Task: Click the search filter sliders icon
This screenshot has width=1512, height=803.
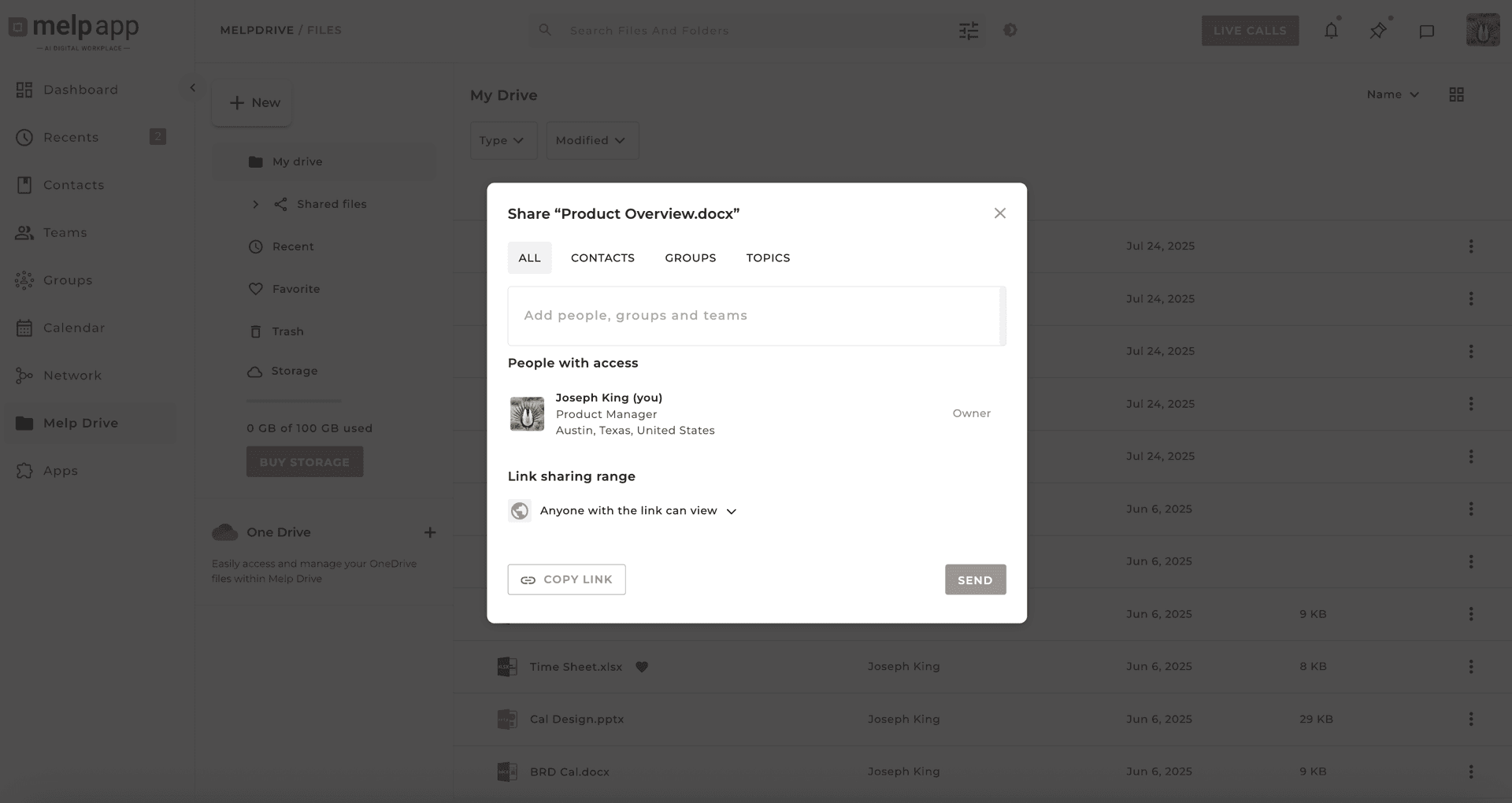Action: tap(969, 31)
